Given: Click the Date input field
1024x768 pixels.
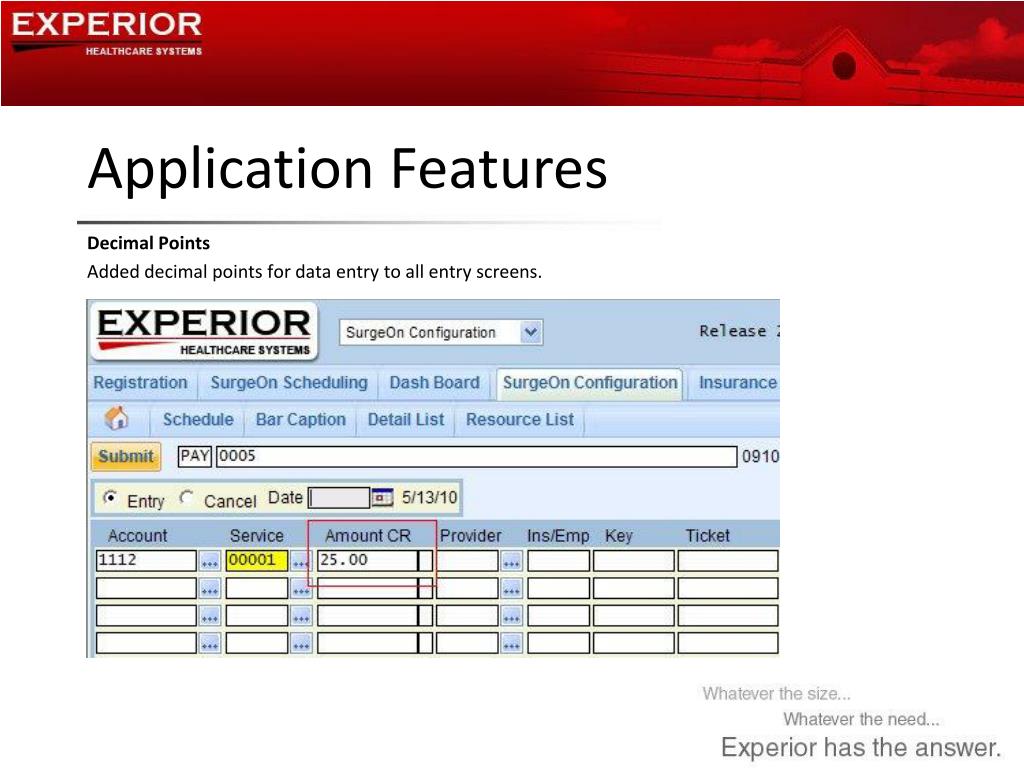Looking at the screenshot, I should pos(339,498).
